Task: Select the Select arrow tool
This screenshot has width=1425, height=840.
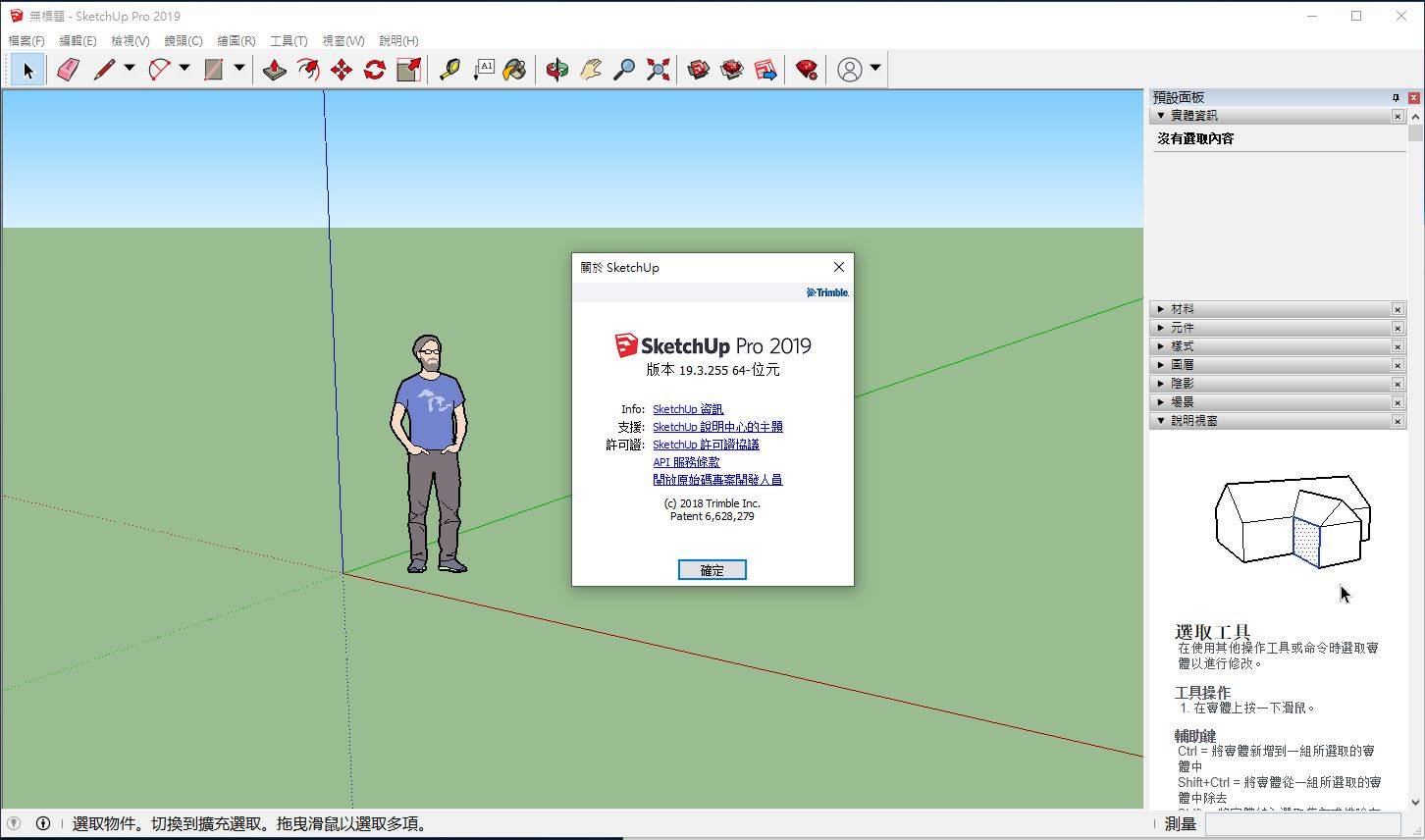Action: pos(27,70)
